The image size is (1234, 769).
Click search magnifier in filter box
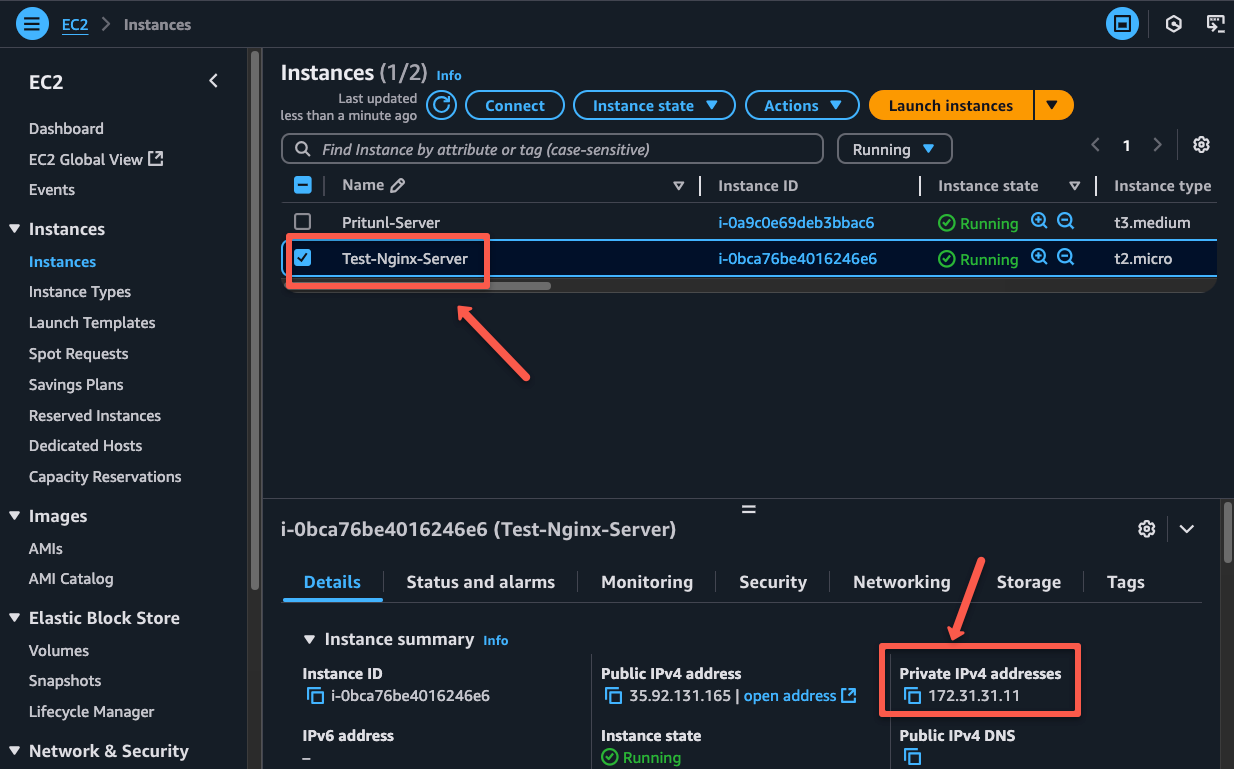(302, 149)
